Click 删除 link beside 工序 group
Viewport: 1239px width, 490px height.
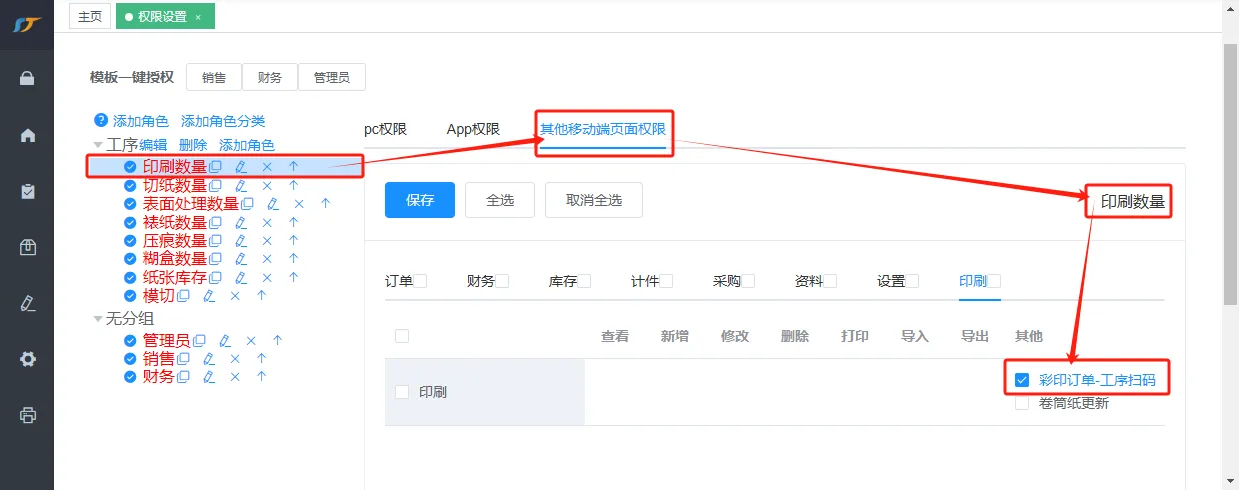(x=193, y=145)
